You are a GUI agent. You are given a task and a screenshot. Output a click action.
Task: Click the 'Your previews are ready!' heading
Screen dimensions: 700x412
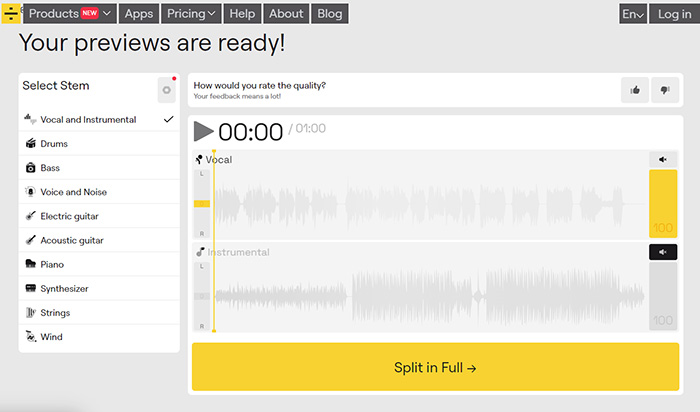coord(152,43)
